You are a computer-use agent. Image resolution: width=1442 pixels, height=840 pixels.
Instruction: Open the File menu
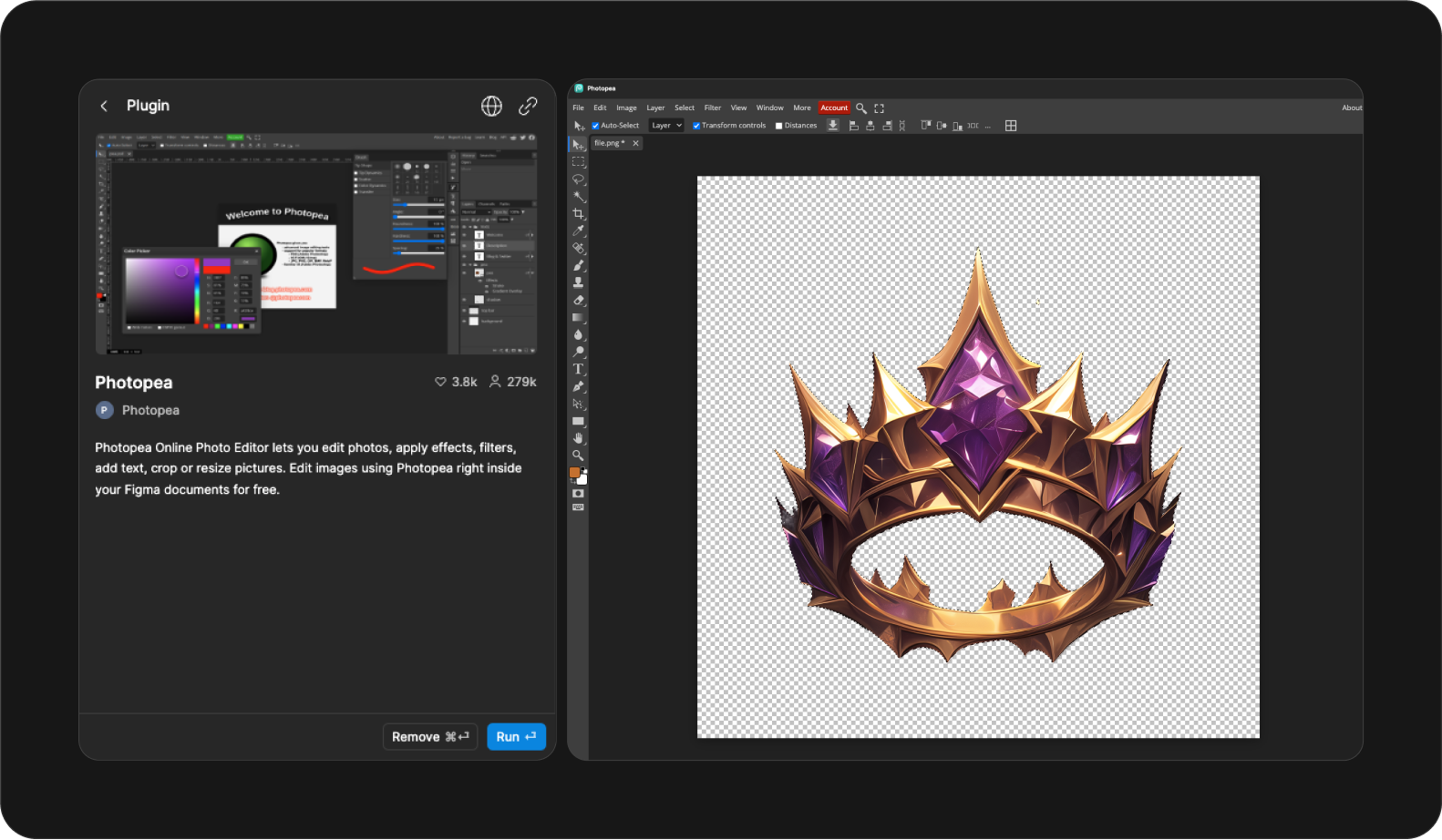pos(578,108)
